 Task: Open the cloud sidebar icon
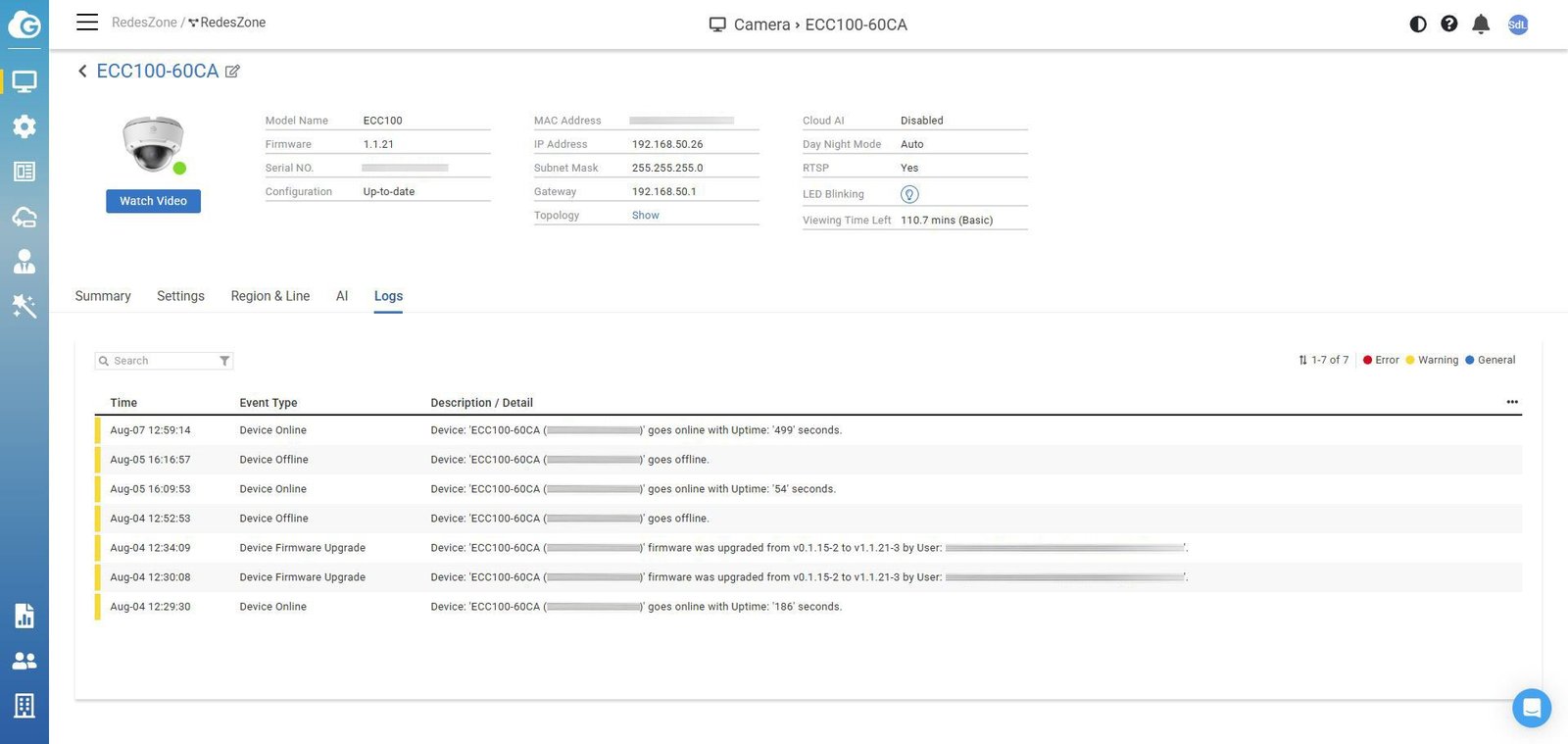click(24, 217)
